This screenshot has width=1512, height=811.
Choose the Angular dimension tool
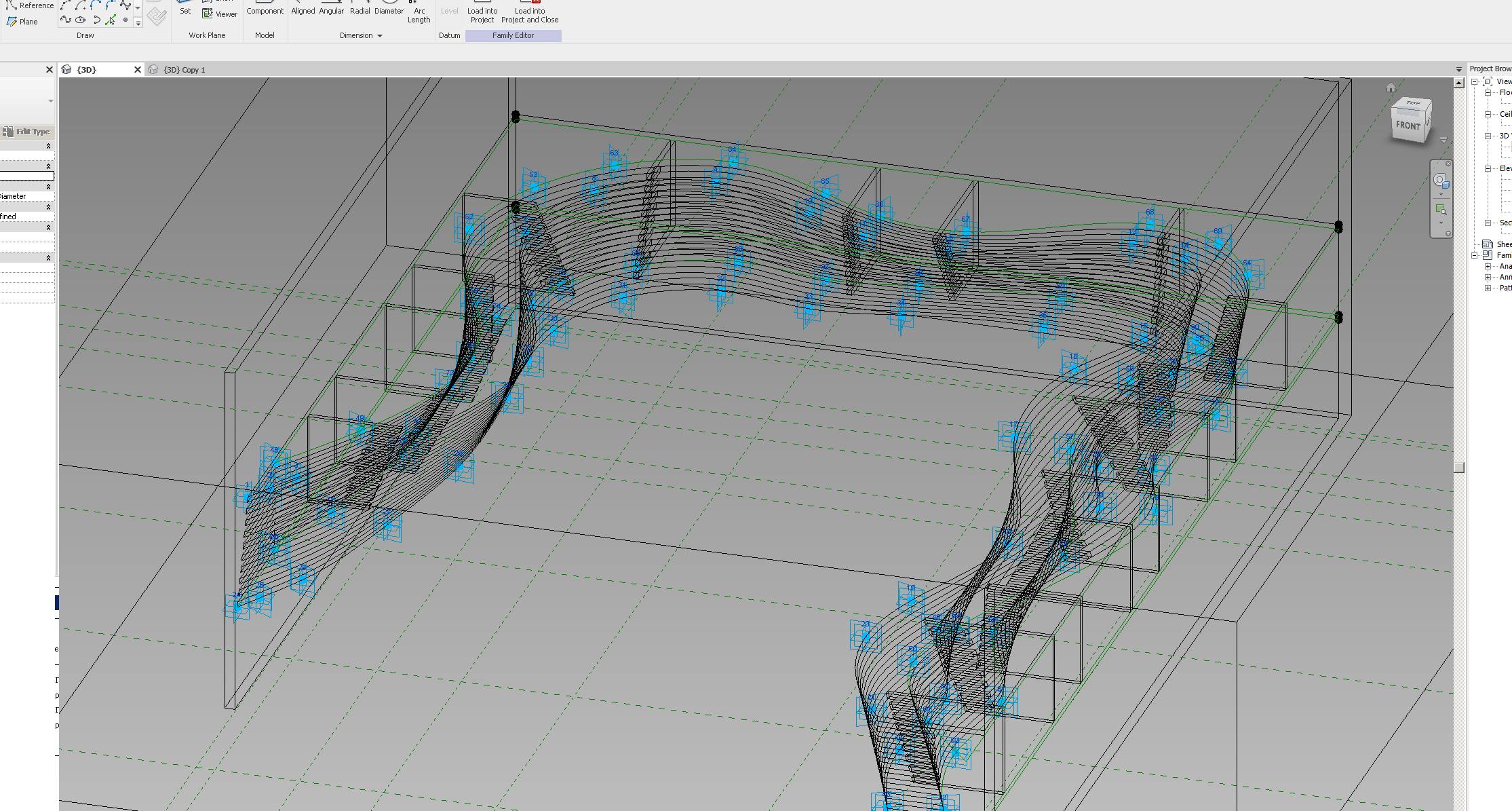(331, 8)
